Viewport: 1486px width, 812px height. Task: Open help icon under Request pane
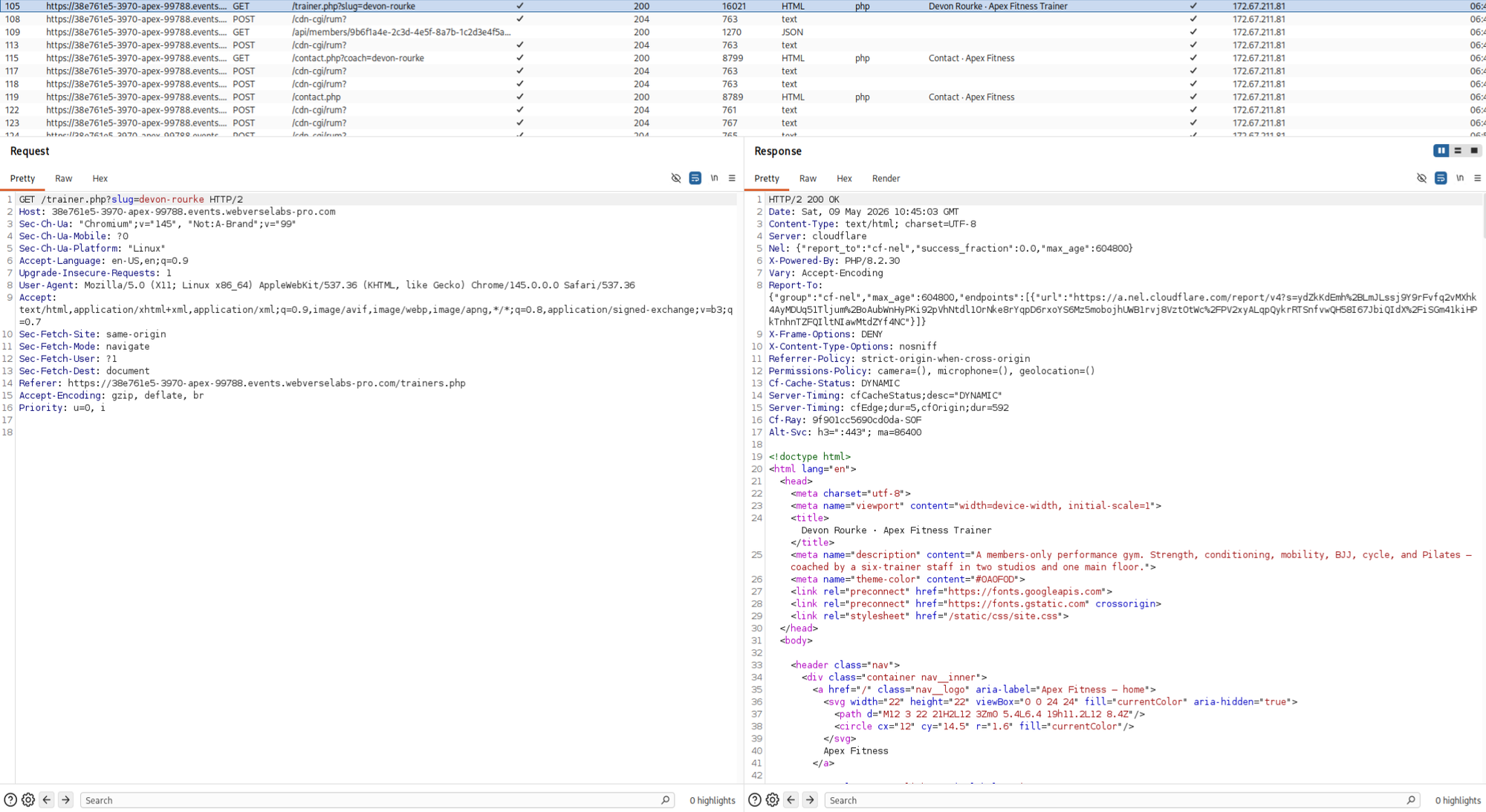(x=10, y=800)
